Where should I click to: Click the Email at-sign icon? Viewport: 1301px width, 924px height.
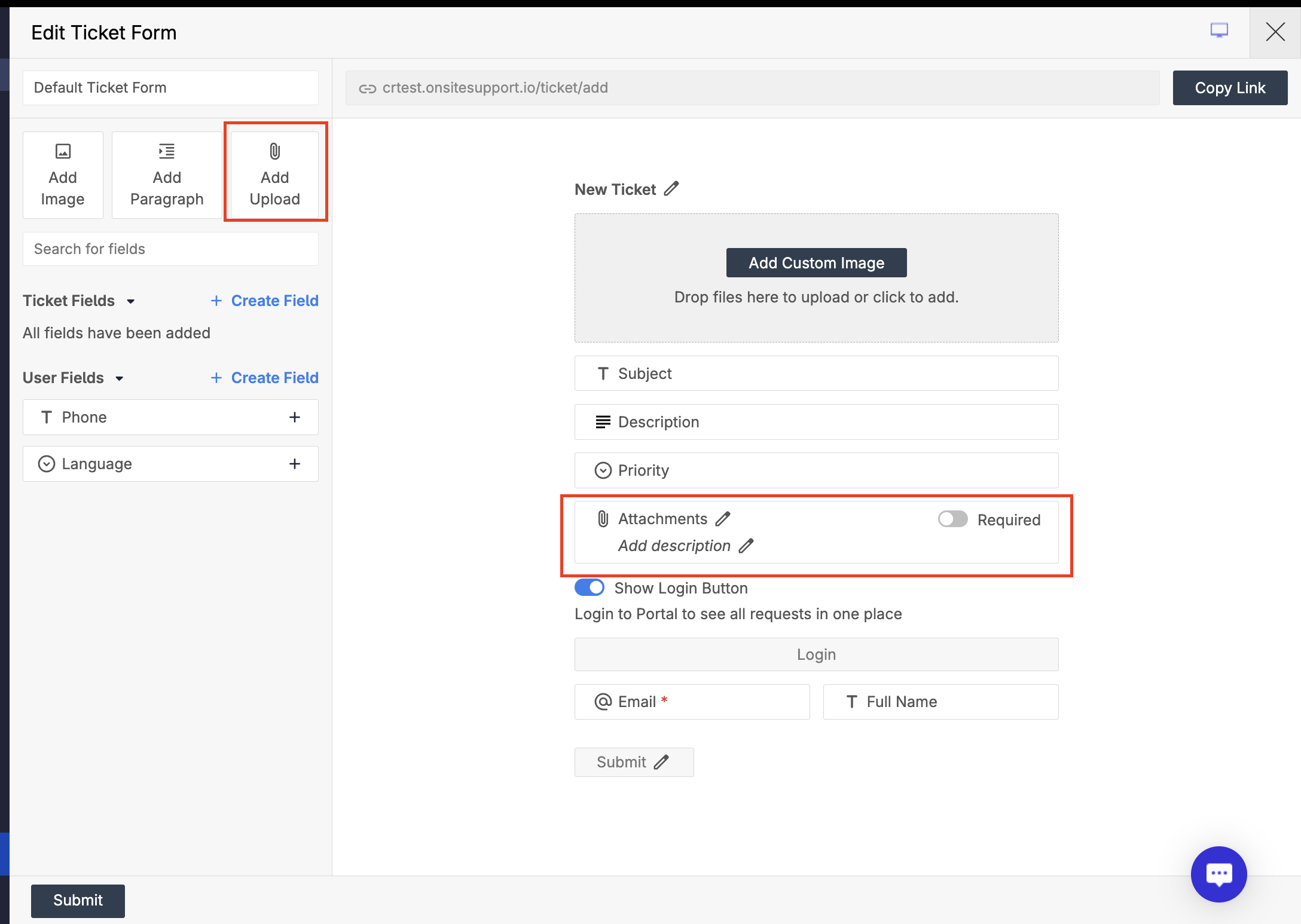point(603,702)
